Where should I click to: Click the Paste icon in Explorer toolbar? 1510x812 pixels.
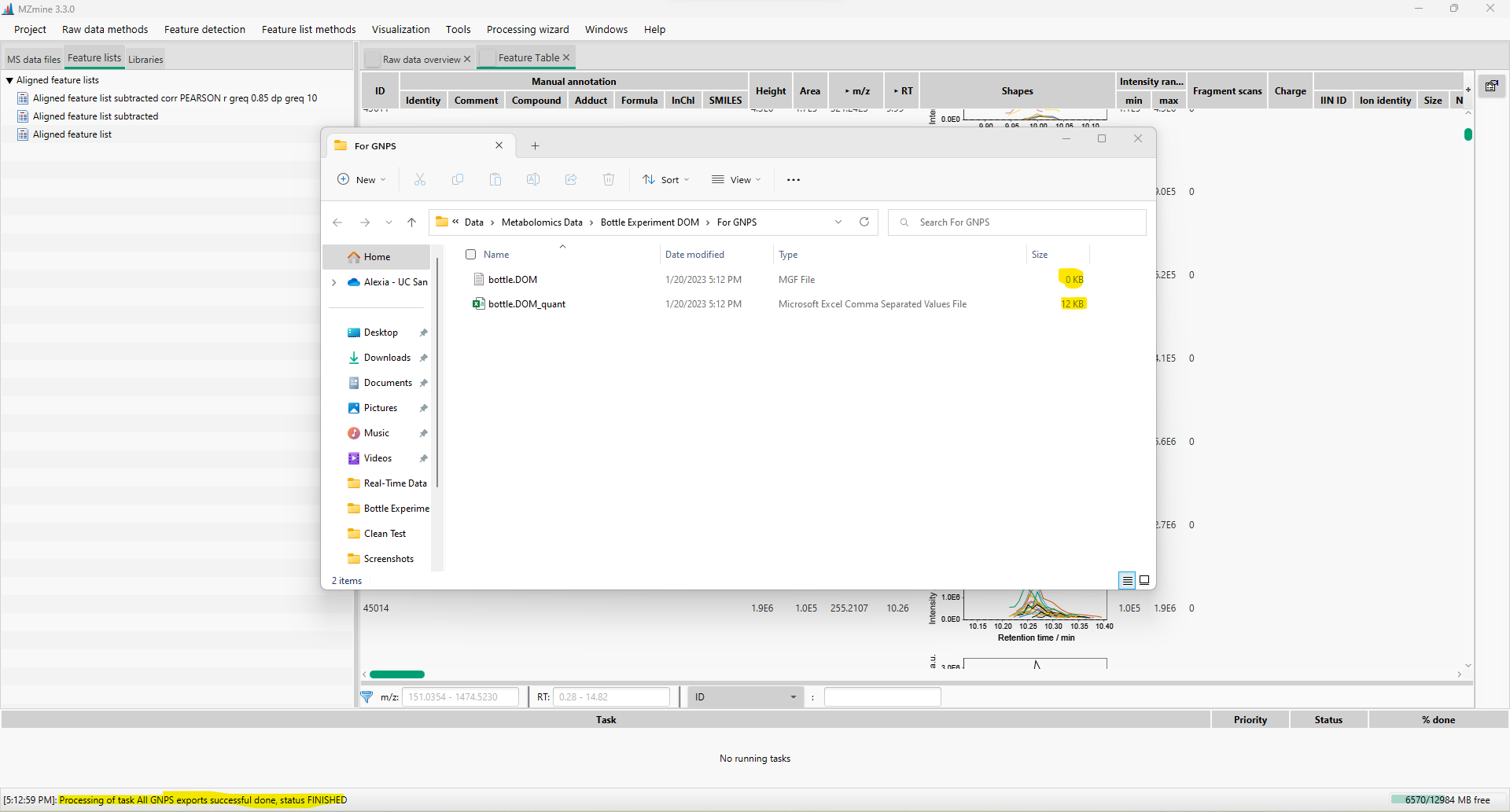point(495,179)
